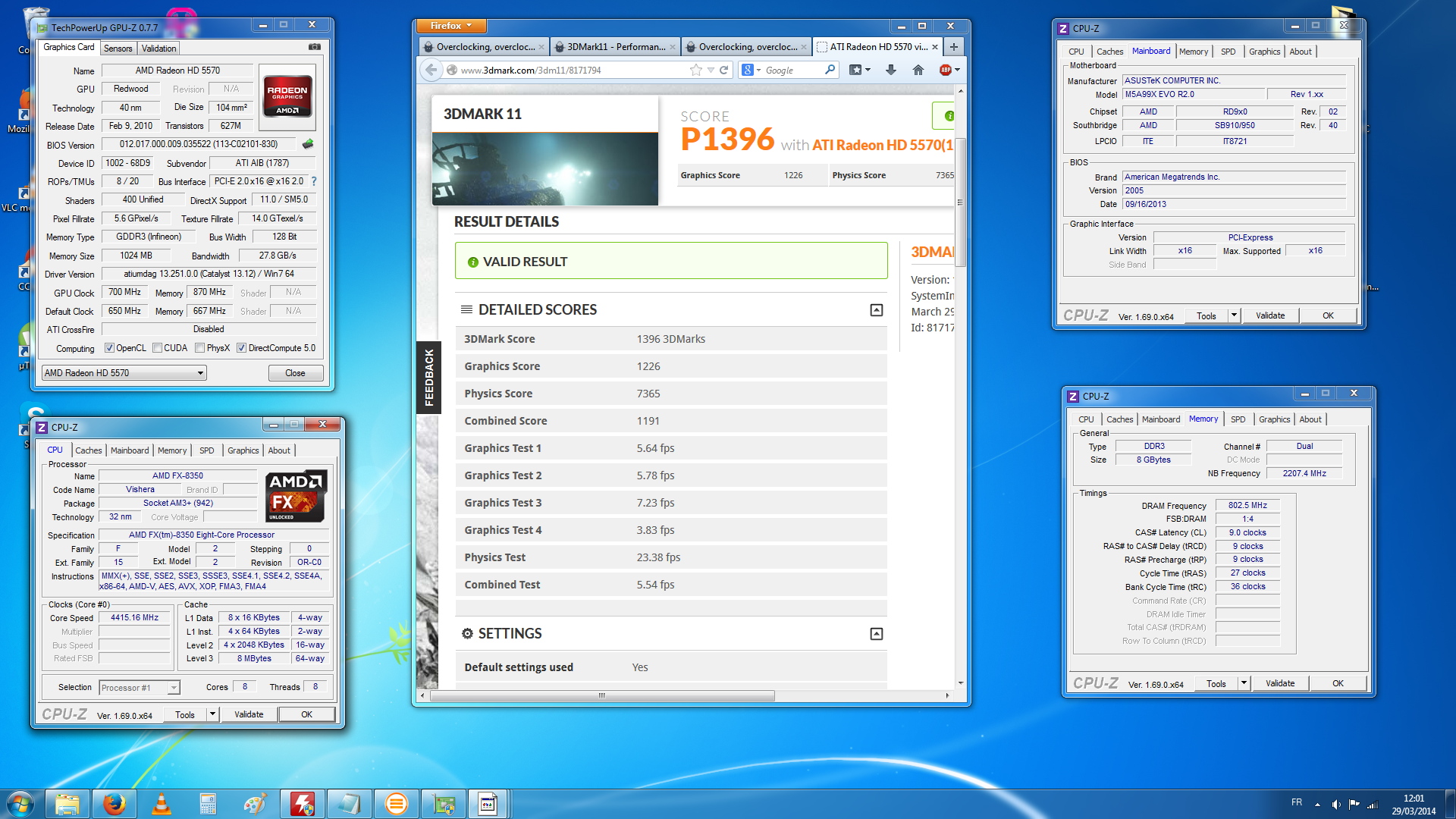Screen dimensions: 1456x819
Task: Click the Action Center flag tray icon
Action: pyautogui.click(x=1354, y=804)
